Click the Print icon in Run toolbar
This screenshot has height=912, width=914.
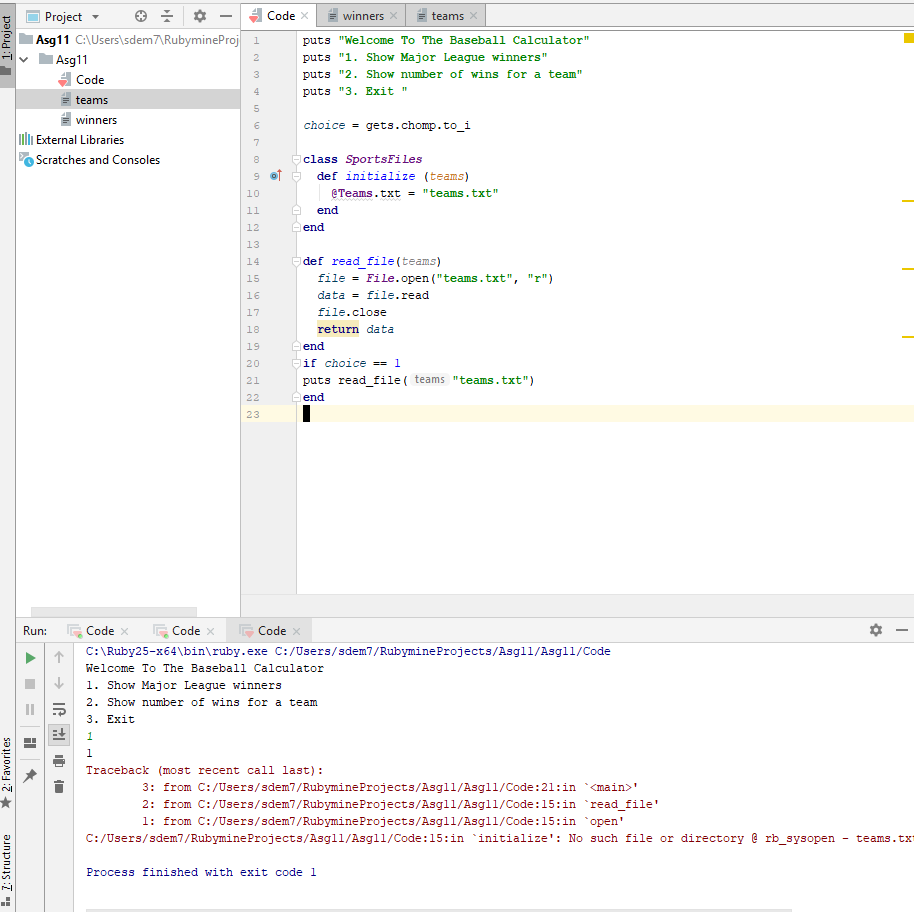pos(59,761)
